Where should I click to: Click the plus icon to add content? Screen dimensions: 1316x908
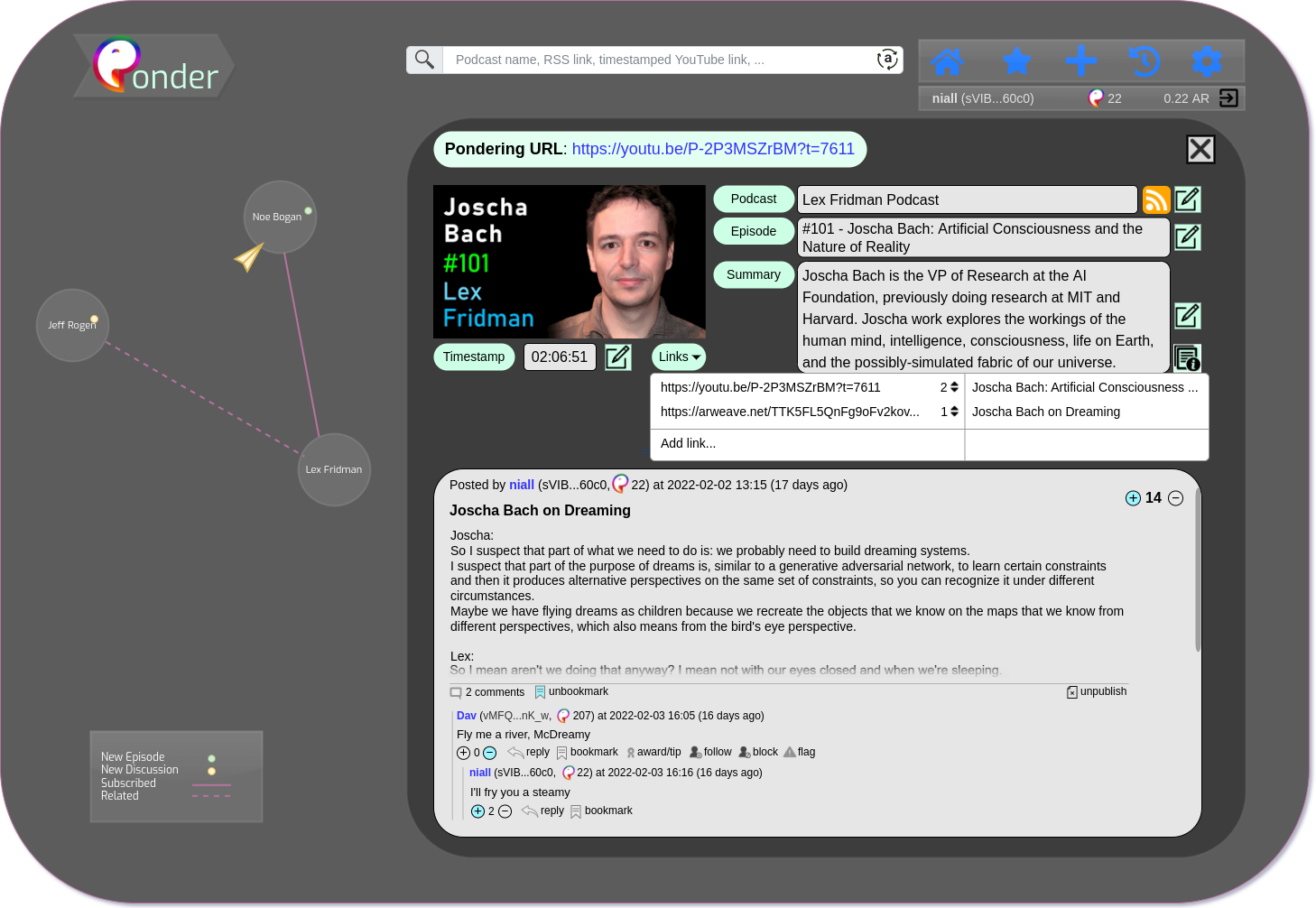[1080, 61]
